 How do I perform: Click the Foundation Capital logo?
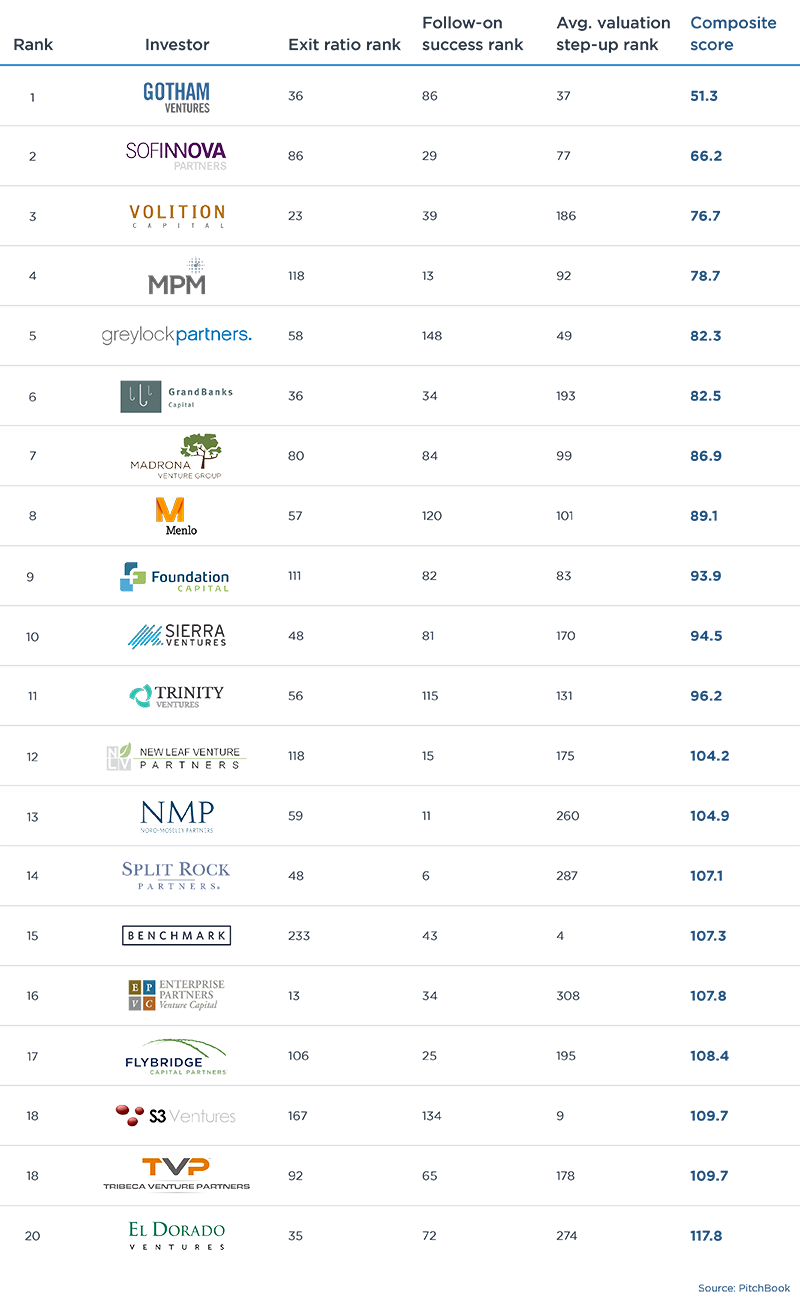(x=175, y=577)
